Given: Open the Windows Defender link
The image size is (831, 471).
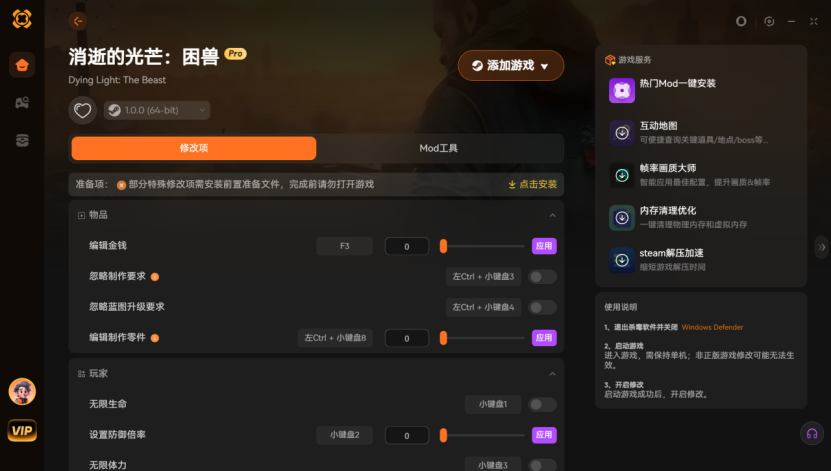Looking at the screenshot, I should (x=712, y=327).
